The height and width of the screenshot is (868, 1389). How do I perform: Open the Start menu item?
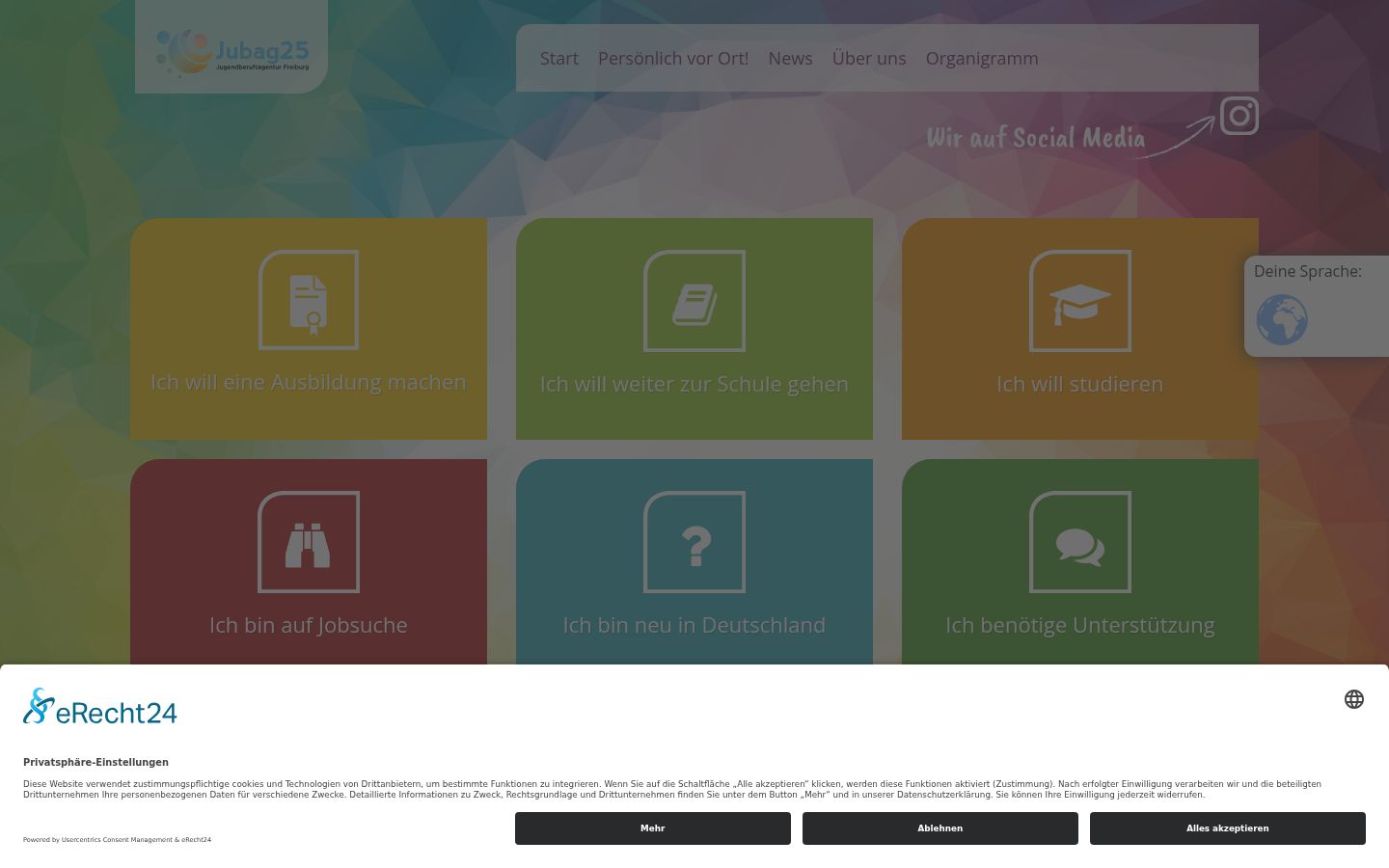point(559,58)
